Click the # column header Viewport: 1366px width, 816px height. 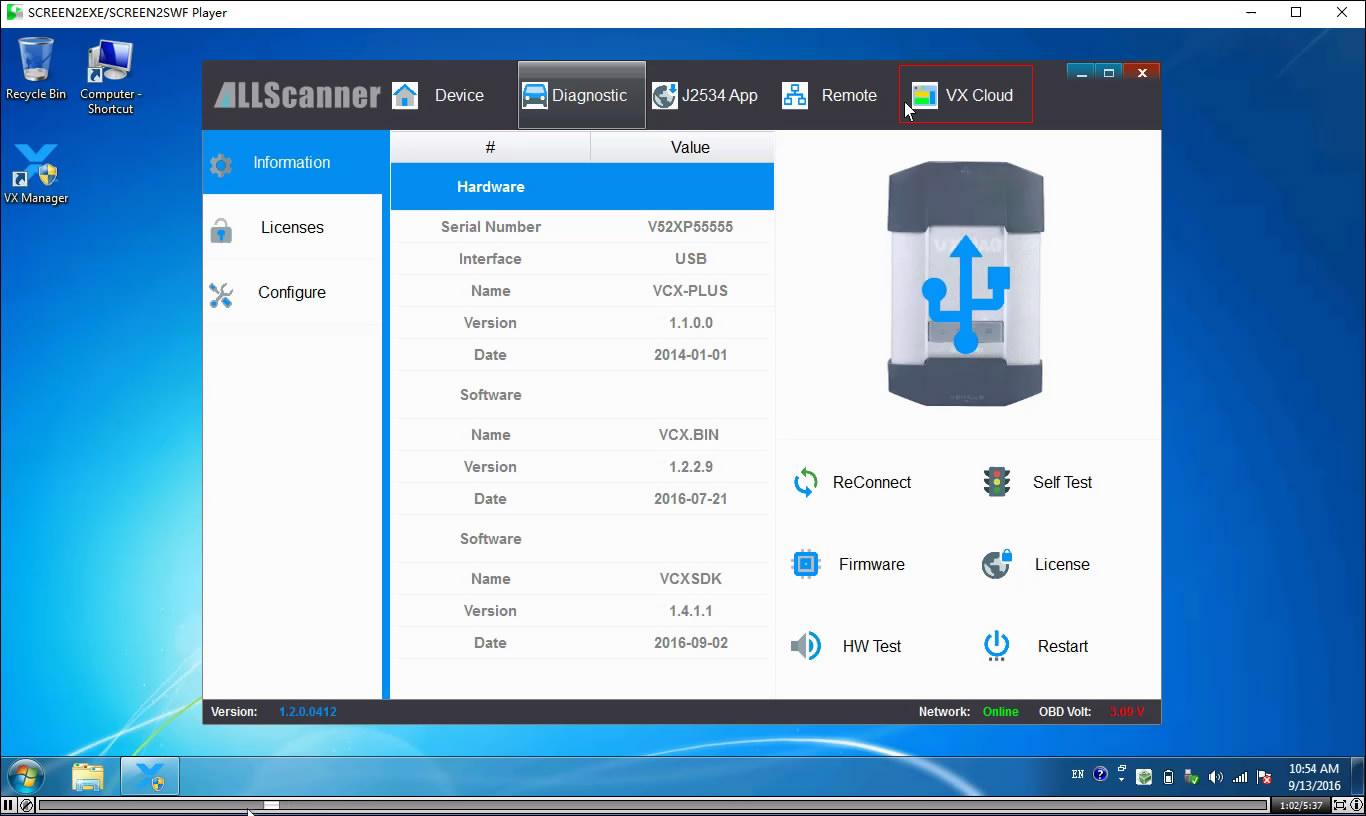point(490,147)
